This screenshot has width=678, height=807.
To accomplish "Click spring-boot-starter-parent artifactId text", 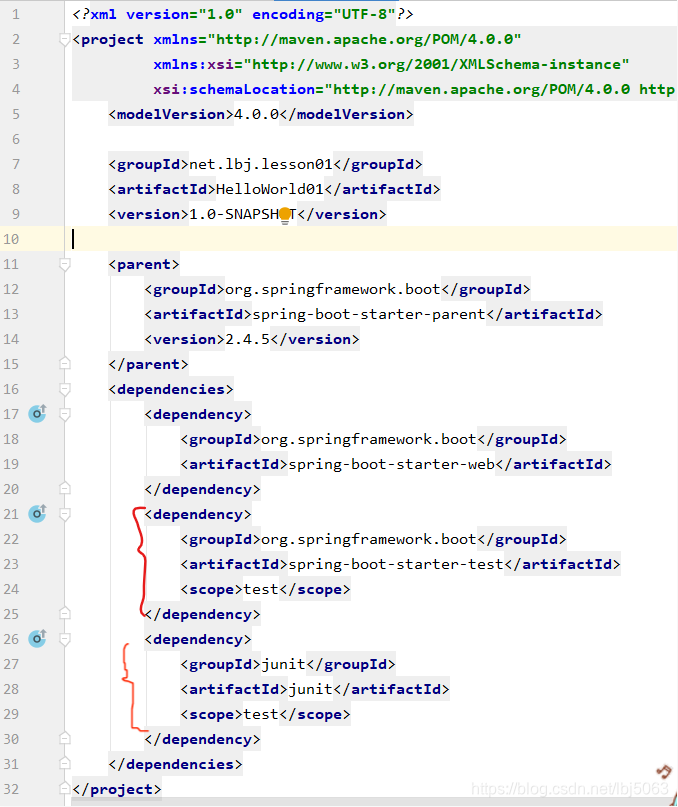I will tap(369, 314).
